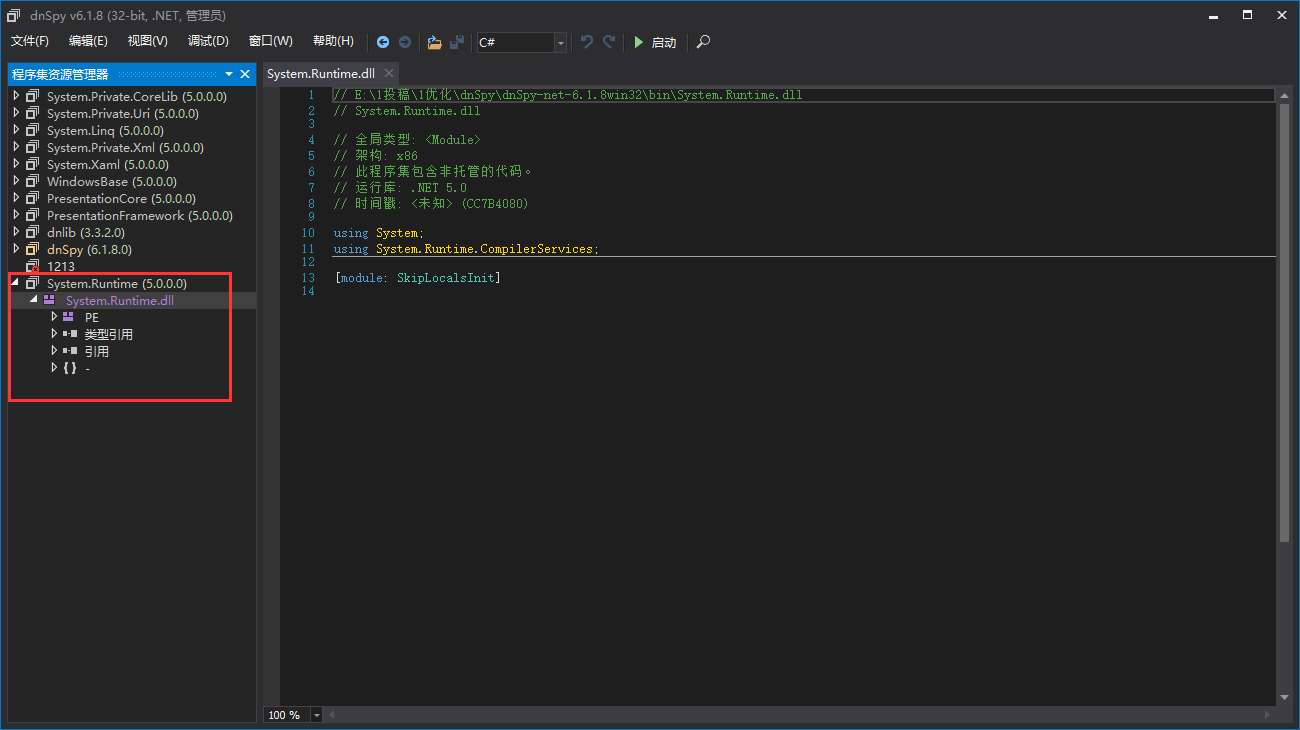Open the 窗口(W) menu

(x=271, y=41)
